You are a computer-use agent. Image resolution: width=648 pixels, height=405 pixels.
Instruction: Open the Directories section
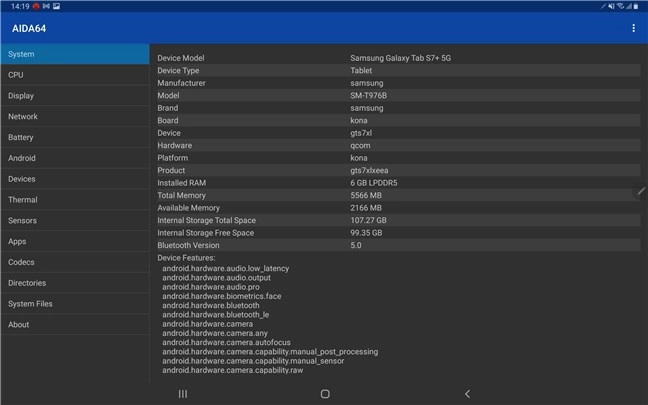[75, 283]
